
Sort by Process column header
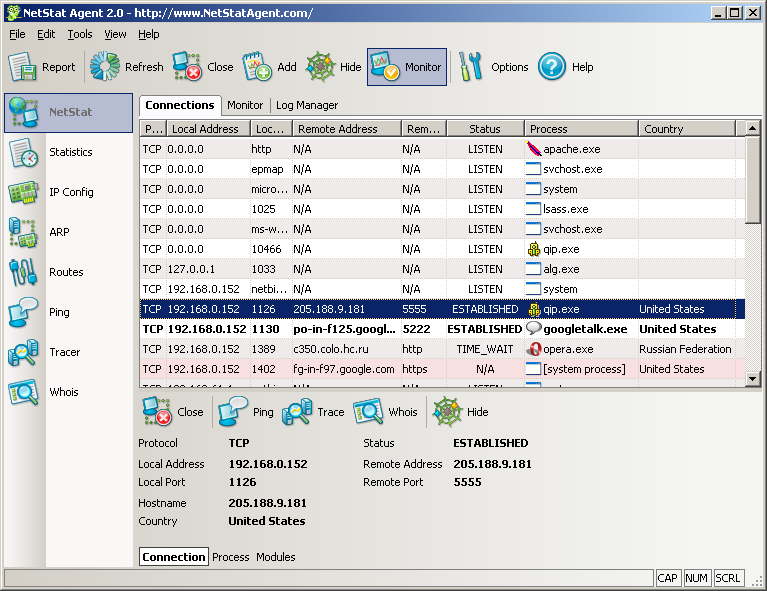click(x=581, y=129)
